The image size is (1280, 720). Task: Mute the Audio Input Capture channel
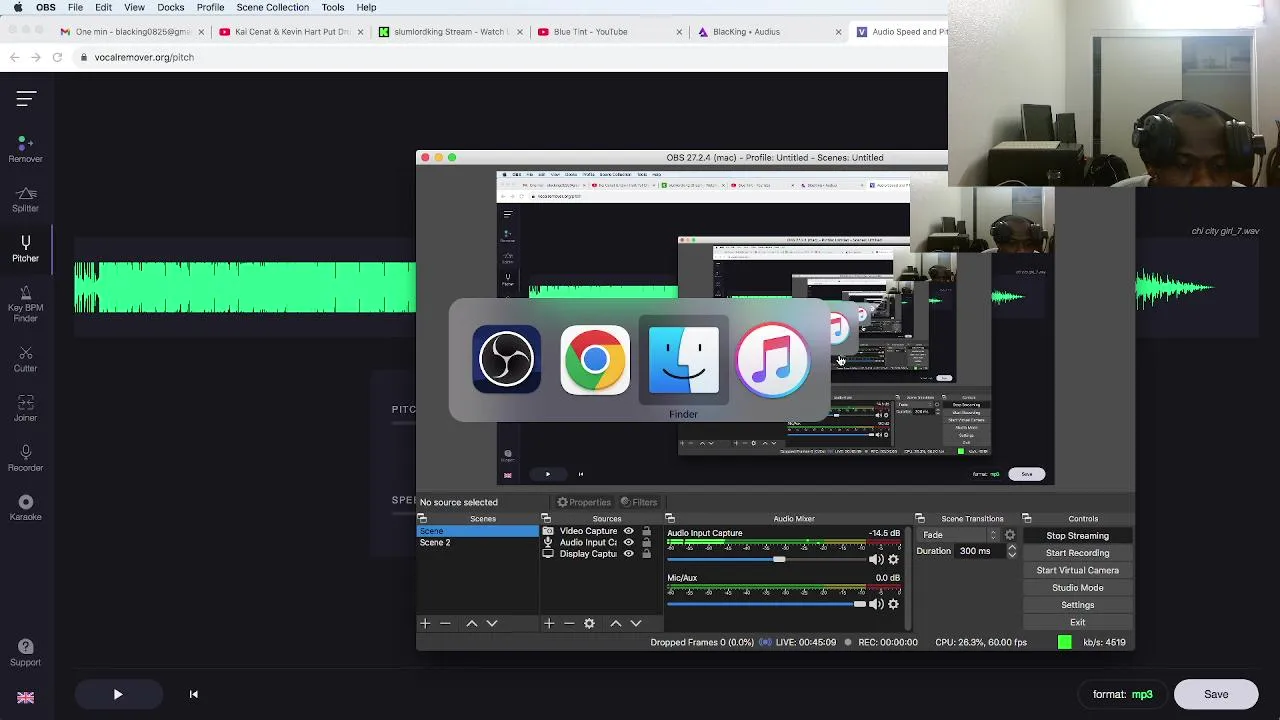876,560
